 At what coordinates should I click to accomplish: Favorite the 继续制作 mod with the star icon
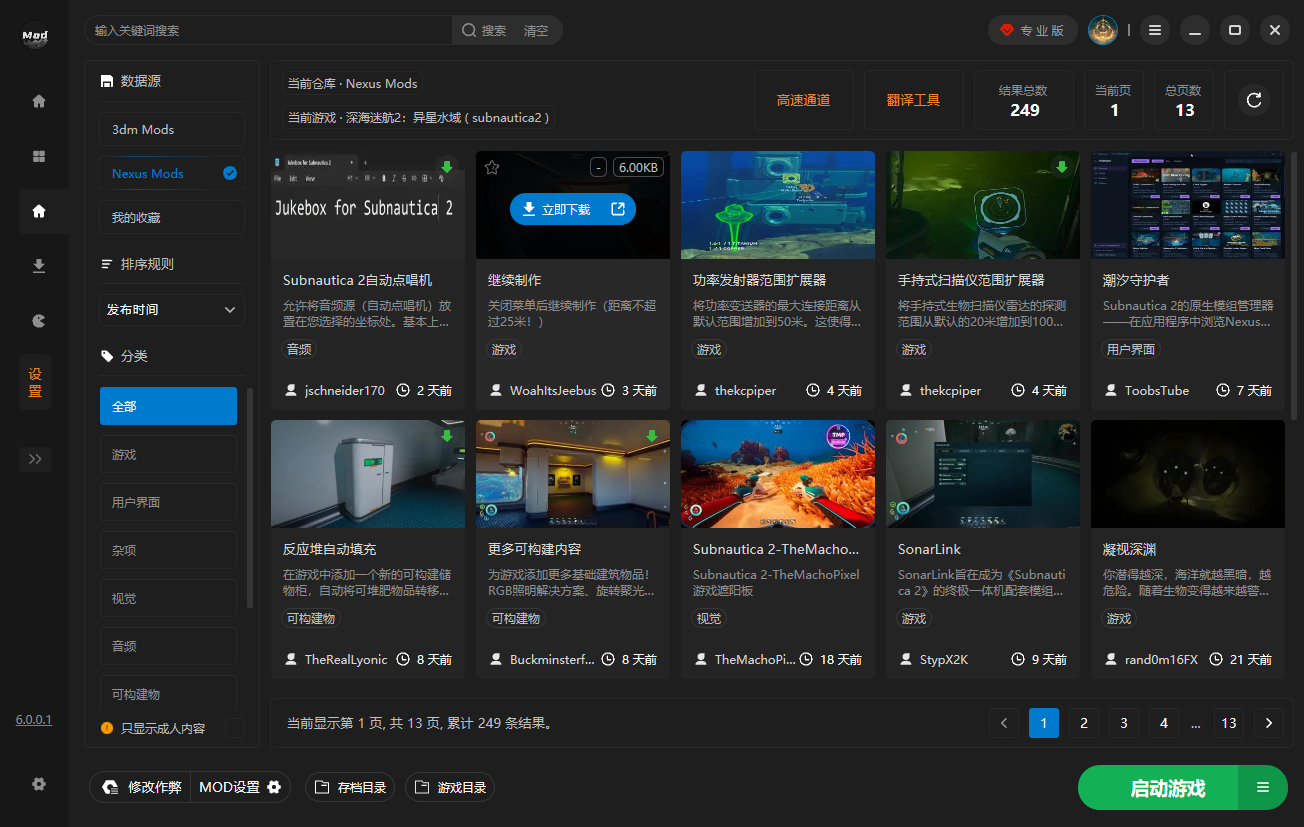tap(491, 167)
